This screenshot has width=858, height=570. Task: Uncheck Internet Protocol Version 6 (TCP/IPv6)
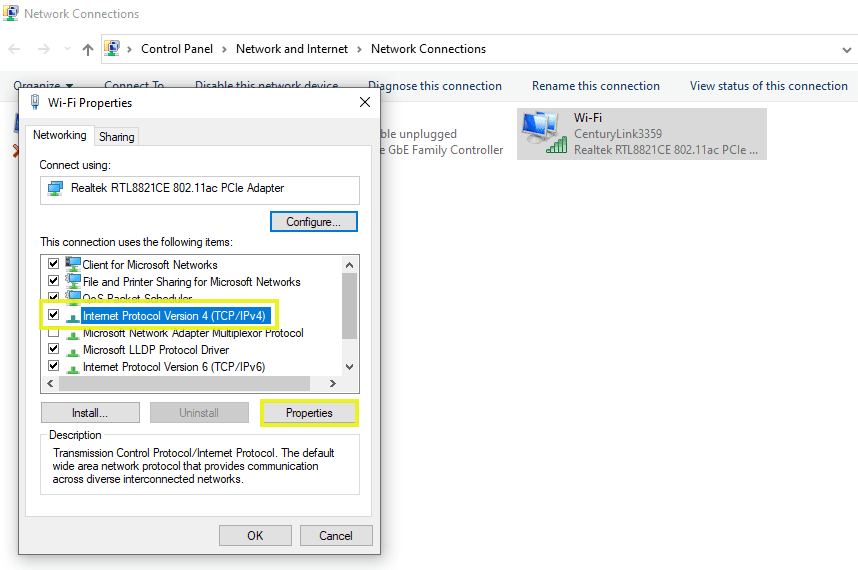click(54, 366)
